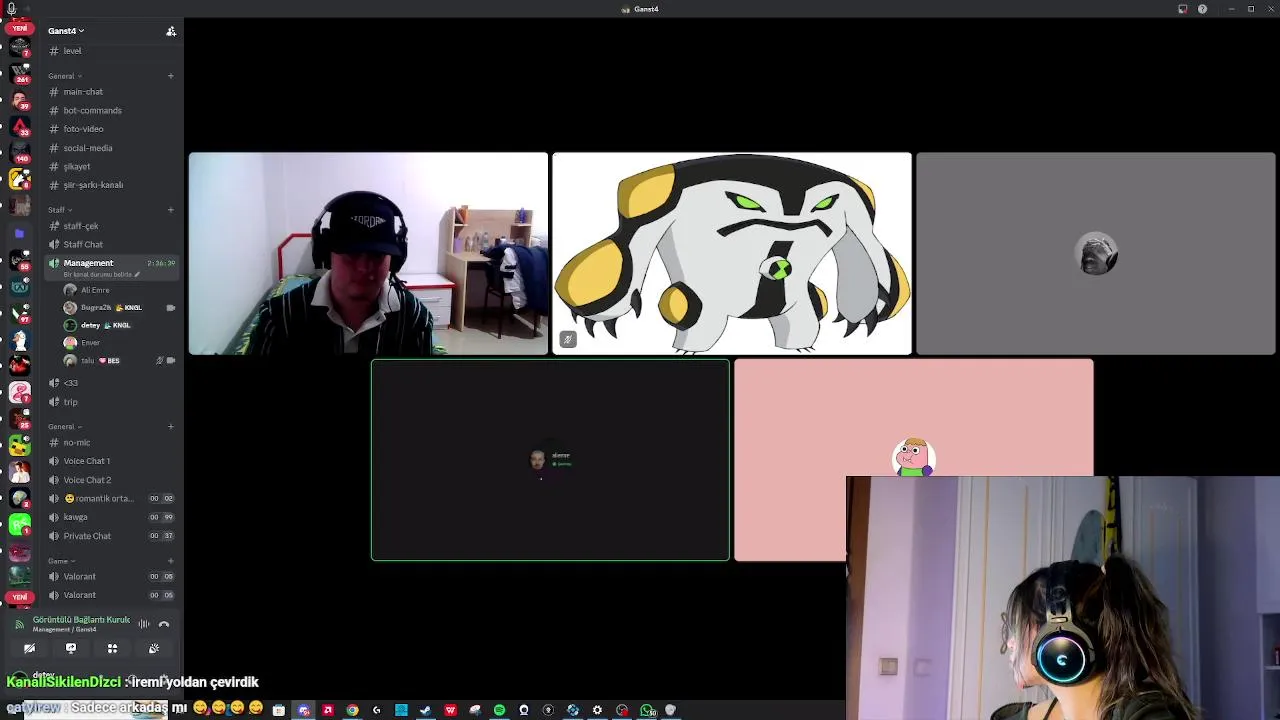
Task: Add channel to first General category
Action: [x=171, y=76]
